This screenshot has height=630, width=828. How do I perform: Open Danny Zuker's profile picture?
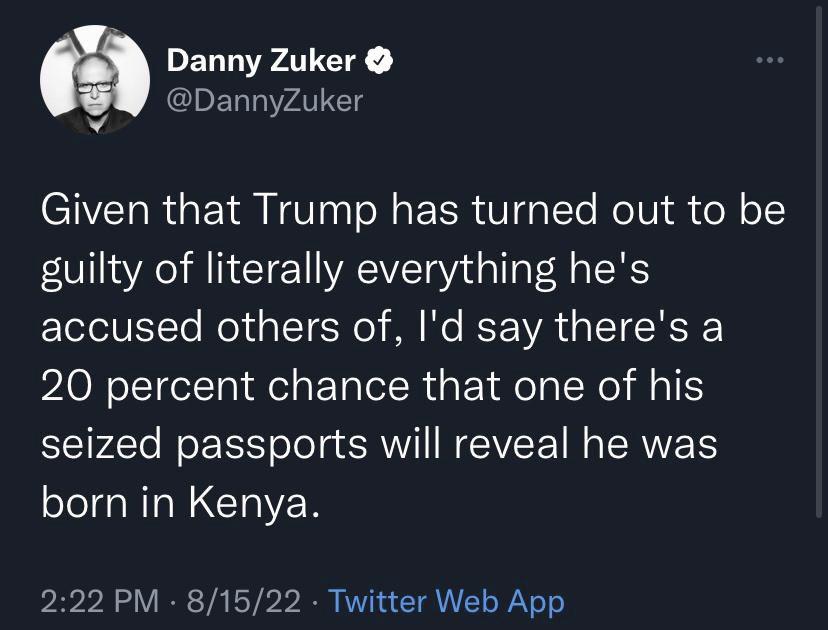click(x=95, y=80)
